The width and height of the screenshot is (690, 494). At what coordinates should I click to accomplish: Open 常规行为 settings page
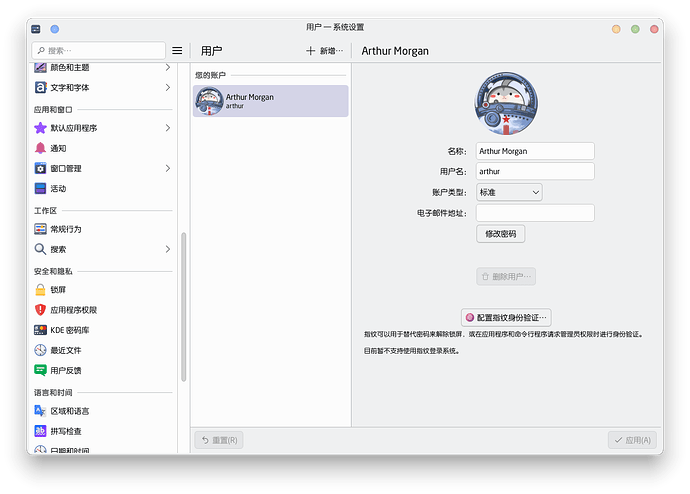(x=103, y=229)
